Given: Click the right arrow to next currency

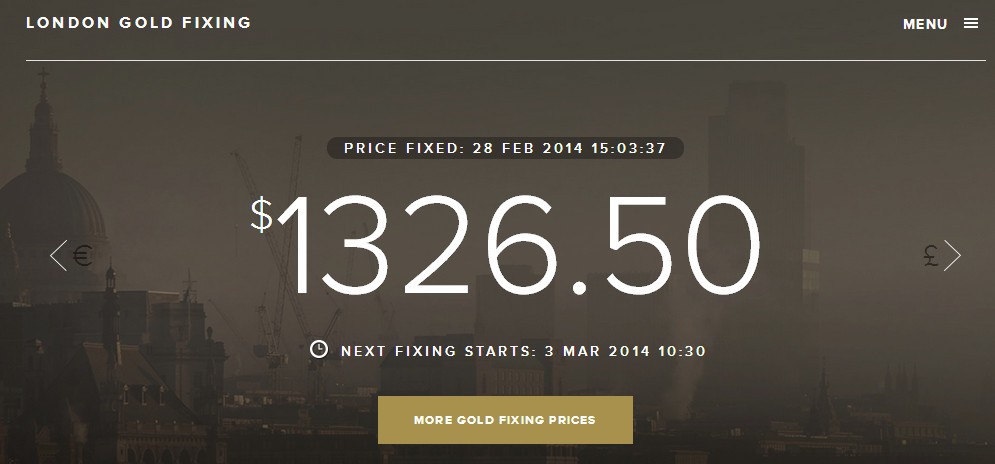Looking at the screenshot, I should point(952,256).
